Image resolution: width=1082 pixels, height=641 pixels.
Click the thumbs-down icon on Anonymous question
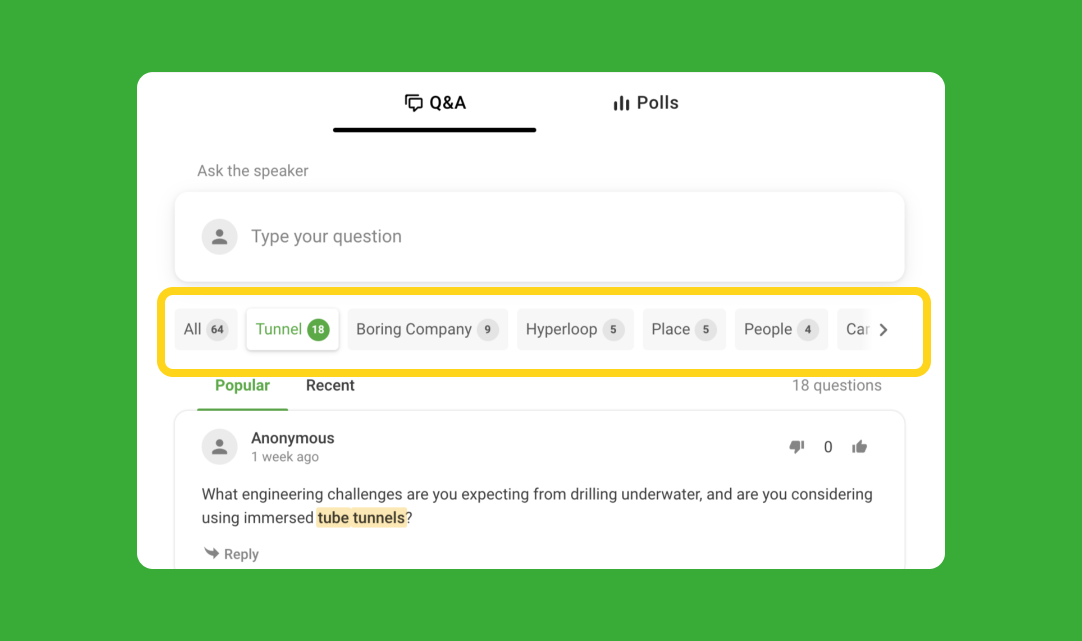click(x=797, y=447)
